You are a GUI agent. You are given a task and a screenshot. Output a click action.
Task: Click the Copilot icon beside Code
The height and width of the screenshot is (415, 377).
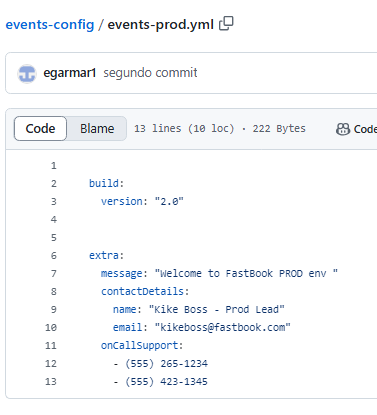(343, 129)
